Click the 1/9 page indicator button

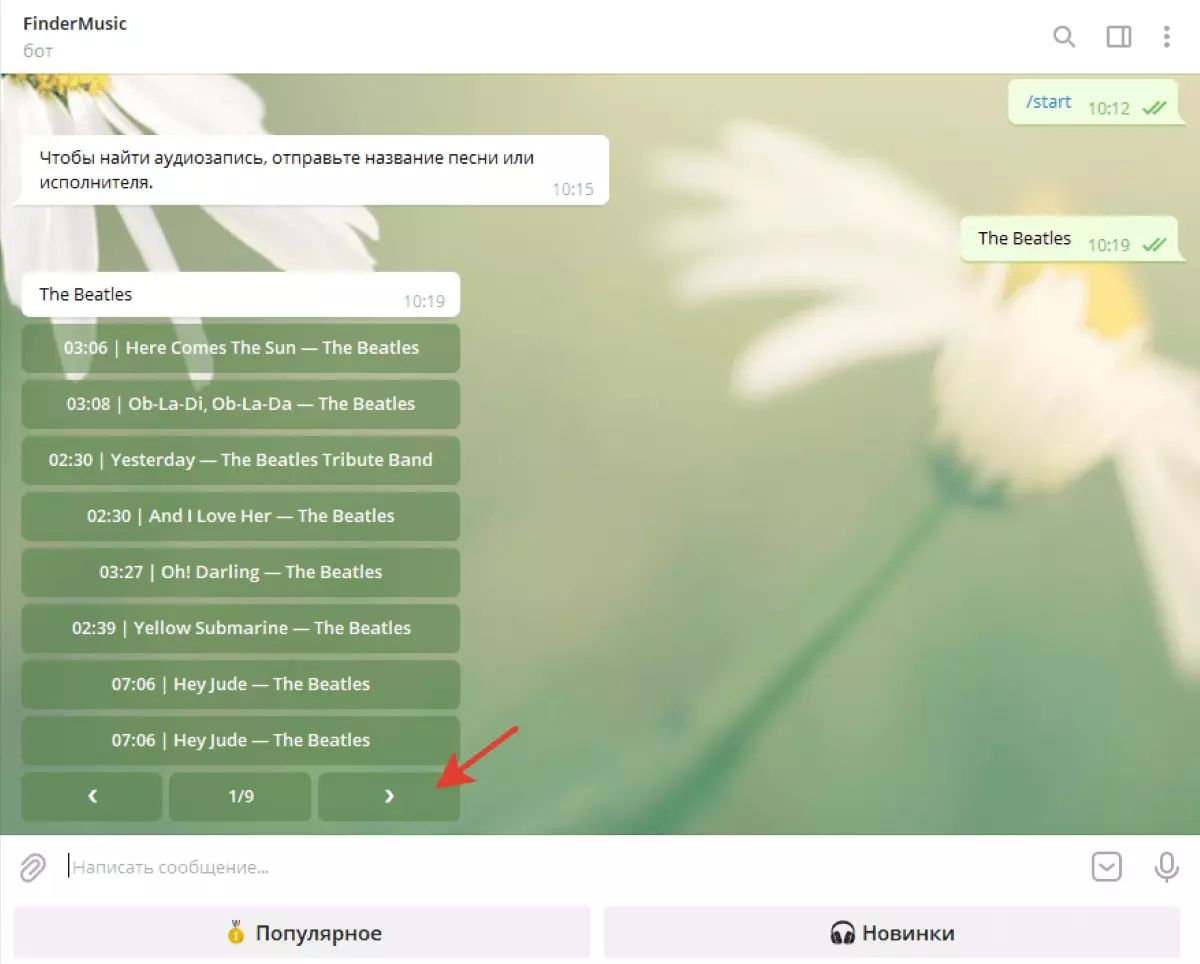[x=240, y=797]
